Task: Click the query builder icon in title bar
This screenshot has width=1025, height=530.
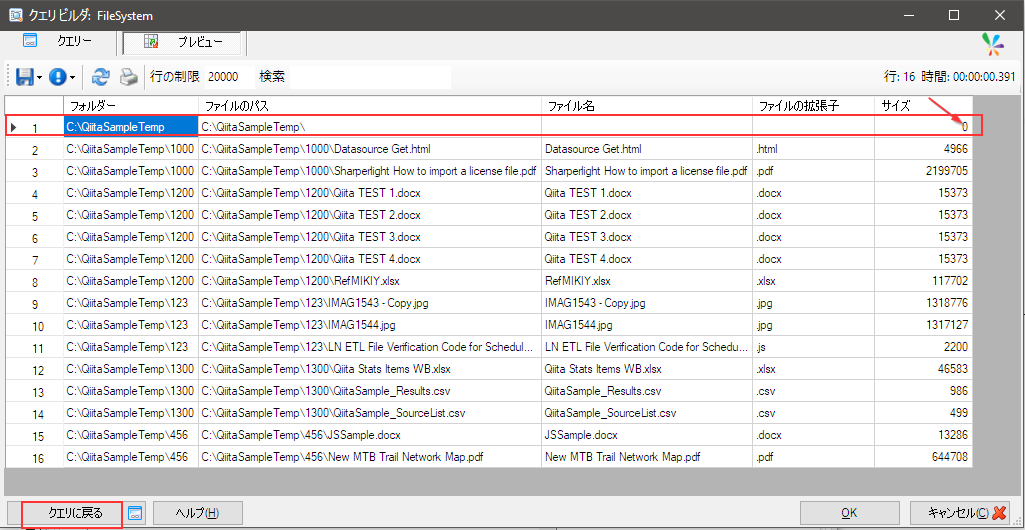Action: [x=16, y=14]
